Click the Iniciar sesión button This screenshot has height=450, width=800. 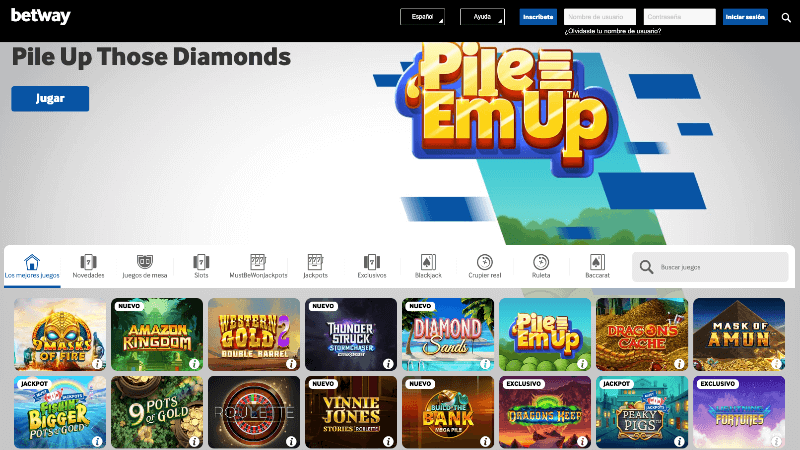click(x=745, y=17)
